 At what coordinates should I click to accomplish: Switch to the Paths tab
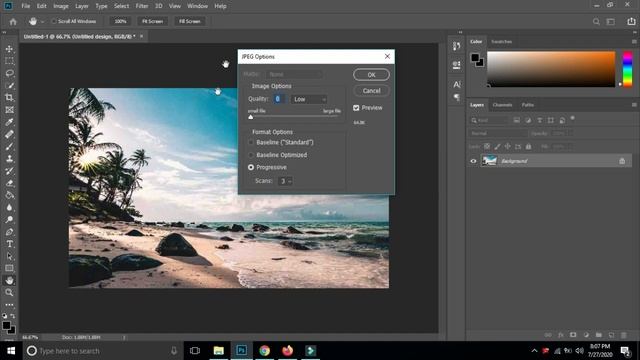coord(527,105)
